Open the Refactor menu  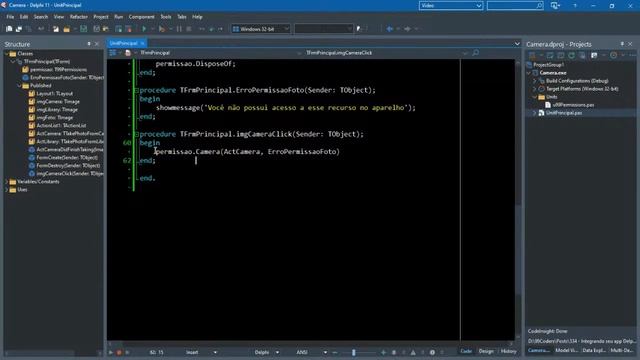[x=78, y=17]
